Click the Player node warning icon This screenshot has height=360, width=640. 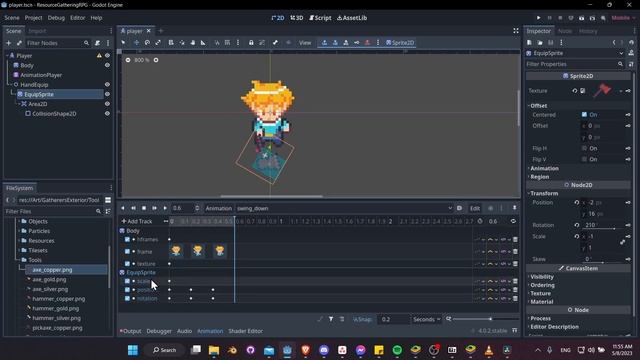tap(99, 56)
